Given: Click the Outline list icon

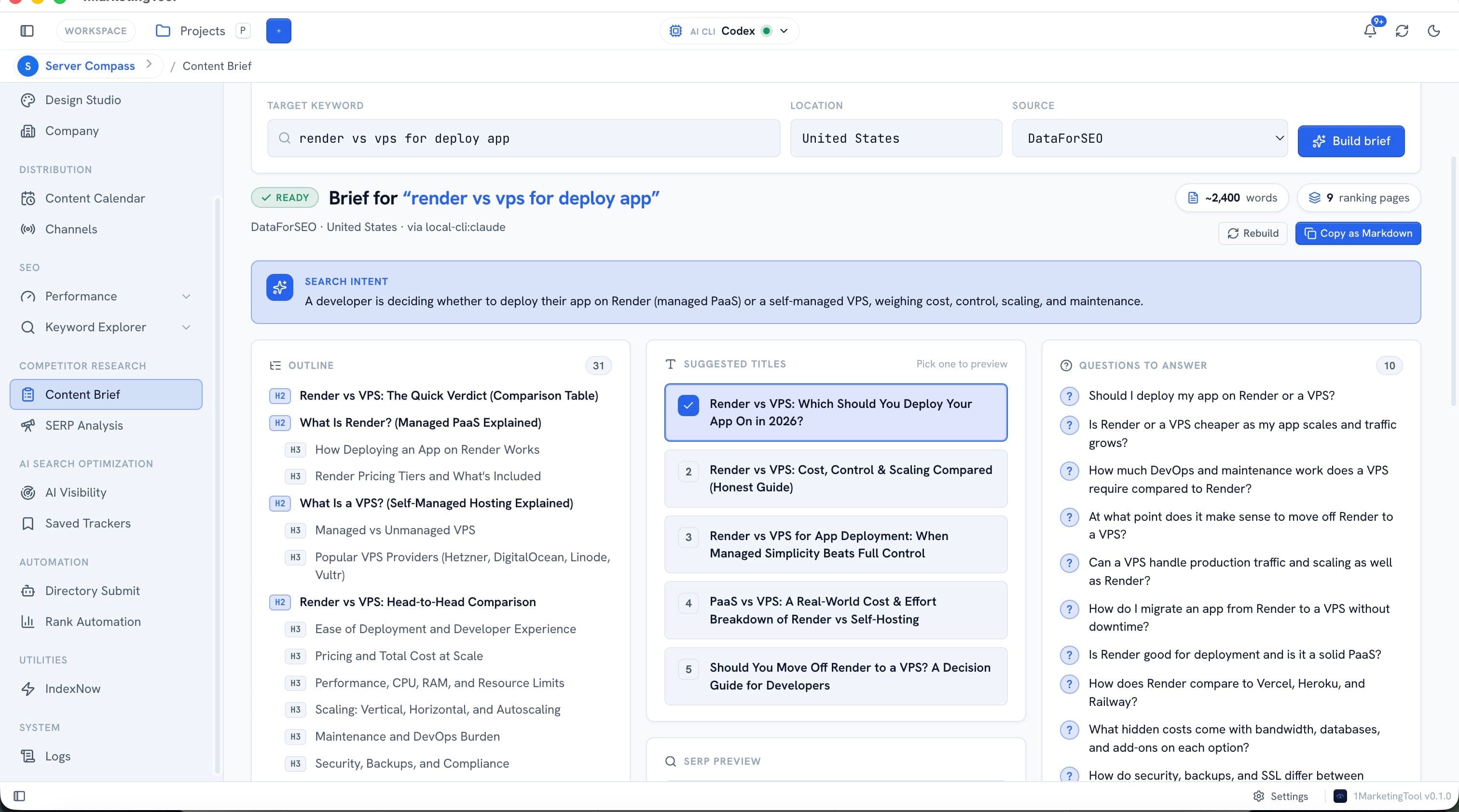Looking at the screenshot, I should click(x=275, y=365).
